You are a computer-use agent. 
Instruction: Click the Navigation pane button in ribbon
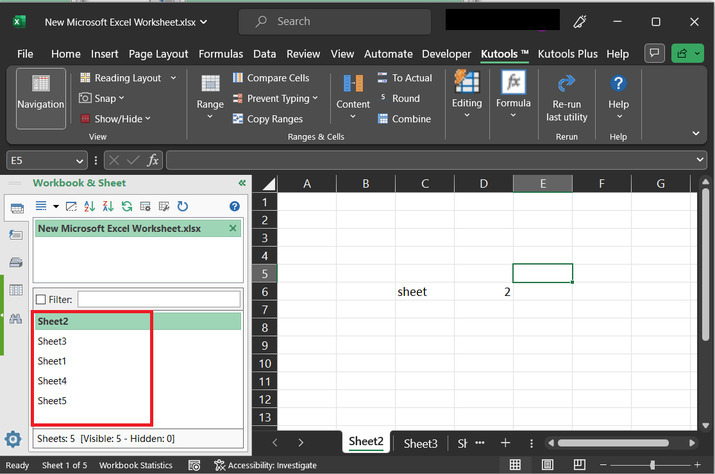tap(40, 97)
